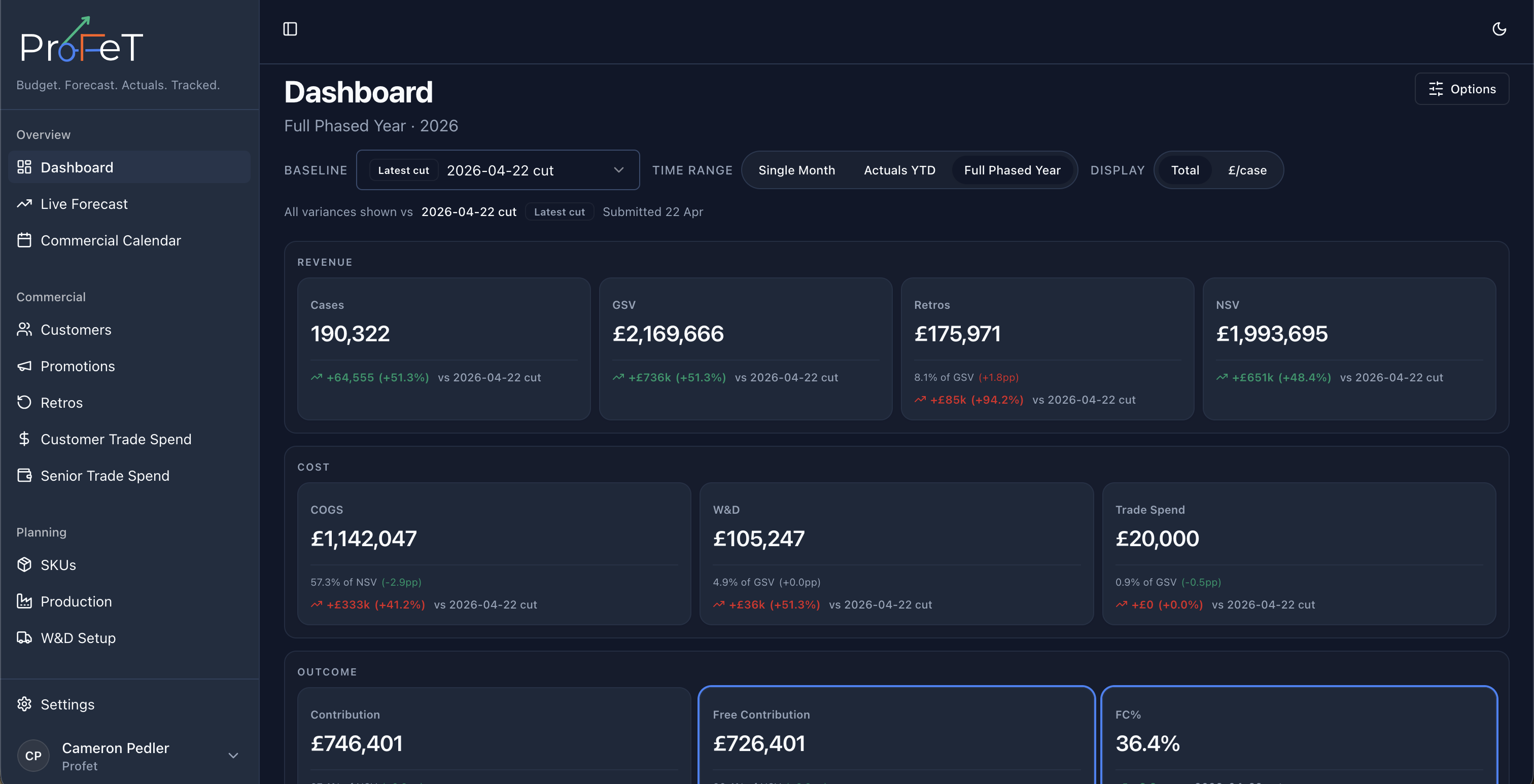
Task: Click the Commercial Calendar icon
Action: [x=24, y=240]
